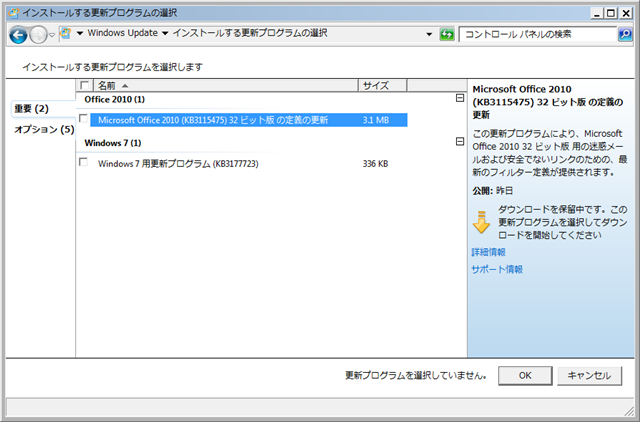Image resolution: width=640 pixels, height=422 pixels.
Task: Click the Control Panel icon in address bar
Action: (x=66, y=33)
